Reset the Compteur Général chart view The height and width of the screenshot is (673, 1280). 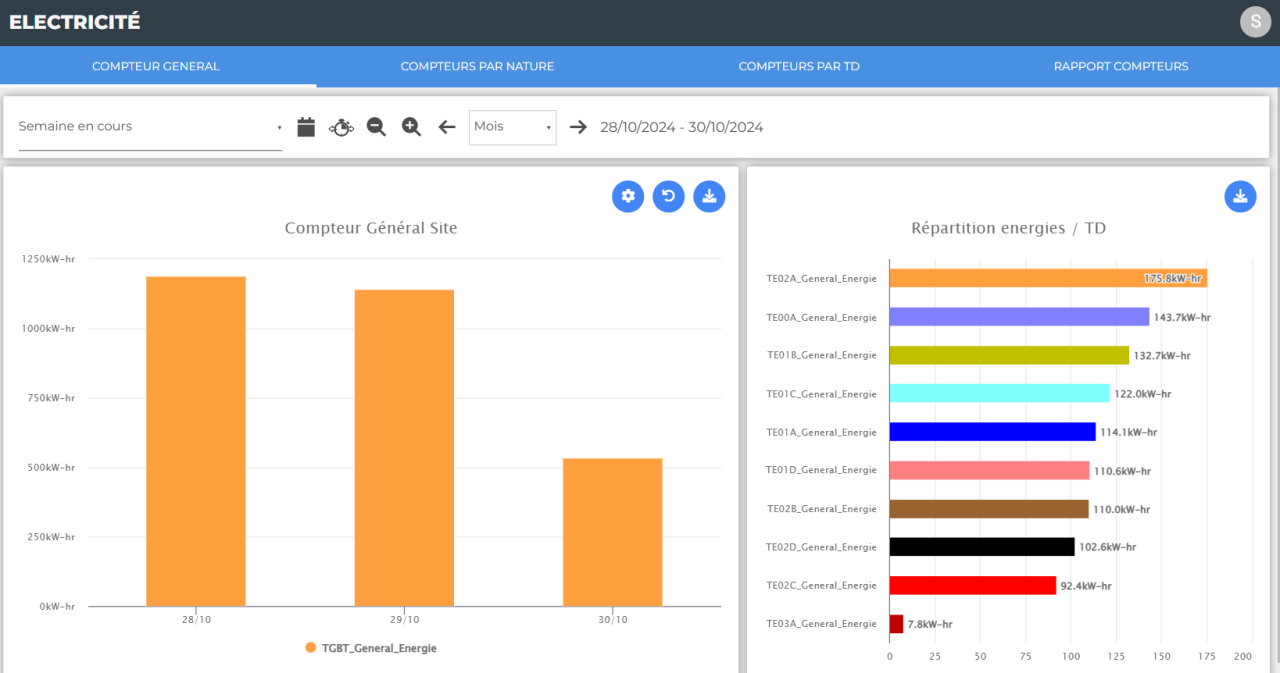click(x=669, y=196)
